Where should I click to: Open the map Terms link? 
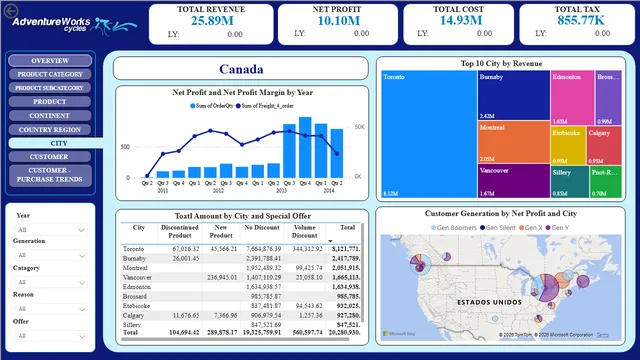click(602, 335)
